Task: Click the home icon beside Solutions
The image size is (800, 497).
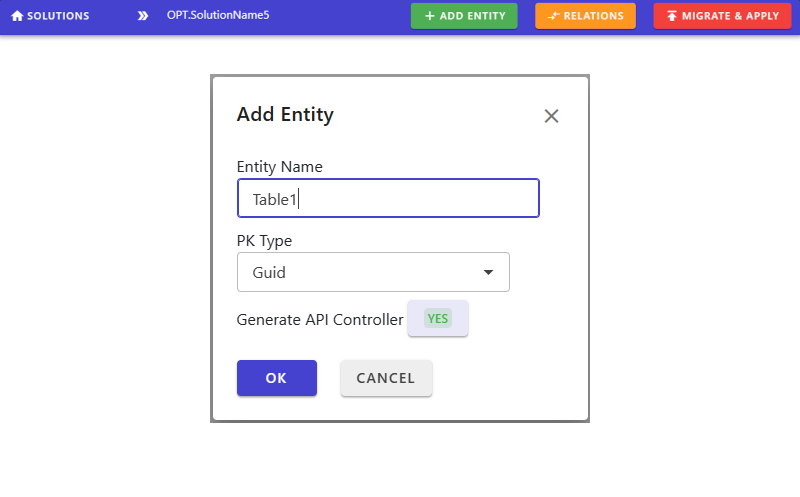Action: [x=17, y=16]
